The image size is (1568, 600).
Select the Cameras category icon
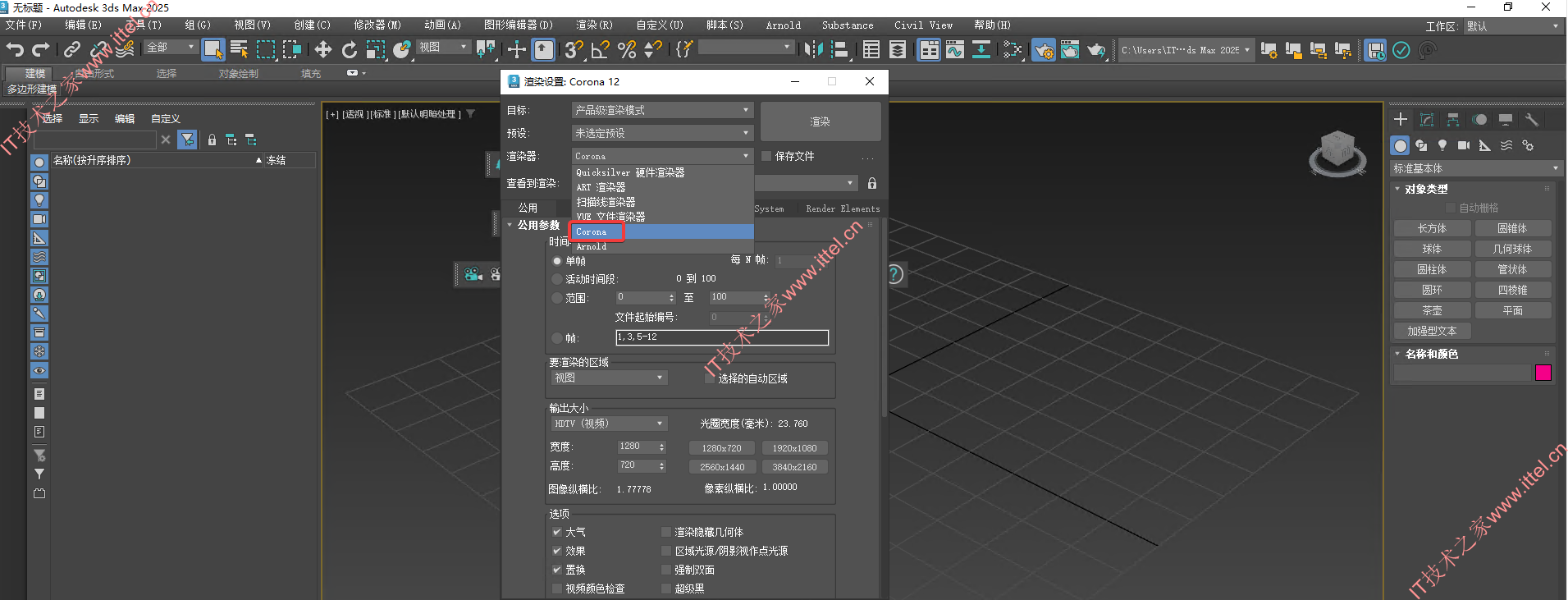tap(1464, 145)
